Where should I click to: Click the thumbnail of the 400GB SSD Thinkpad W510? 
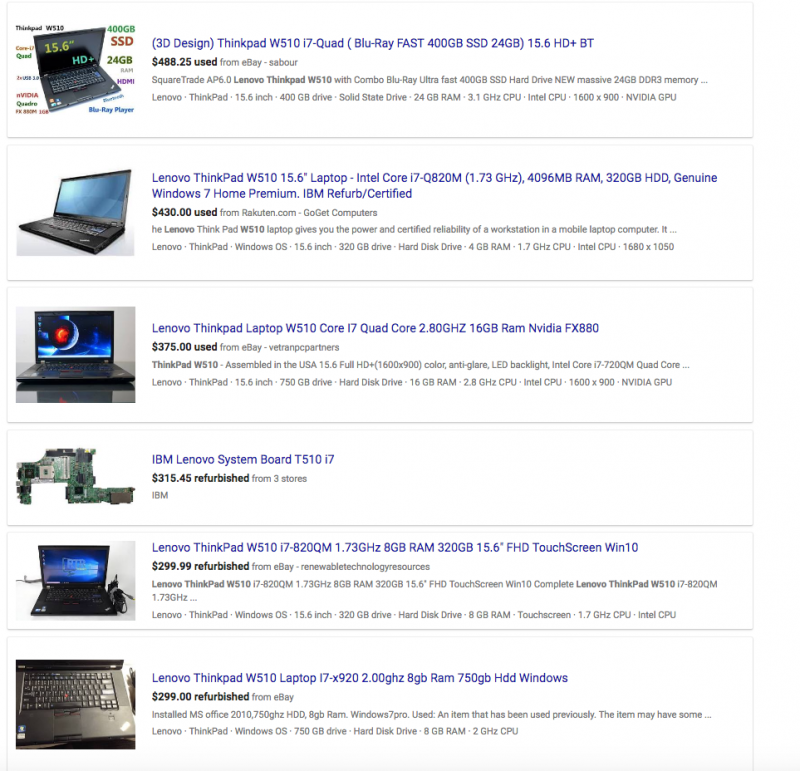(76, 69)
